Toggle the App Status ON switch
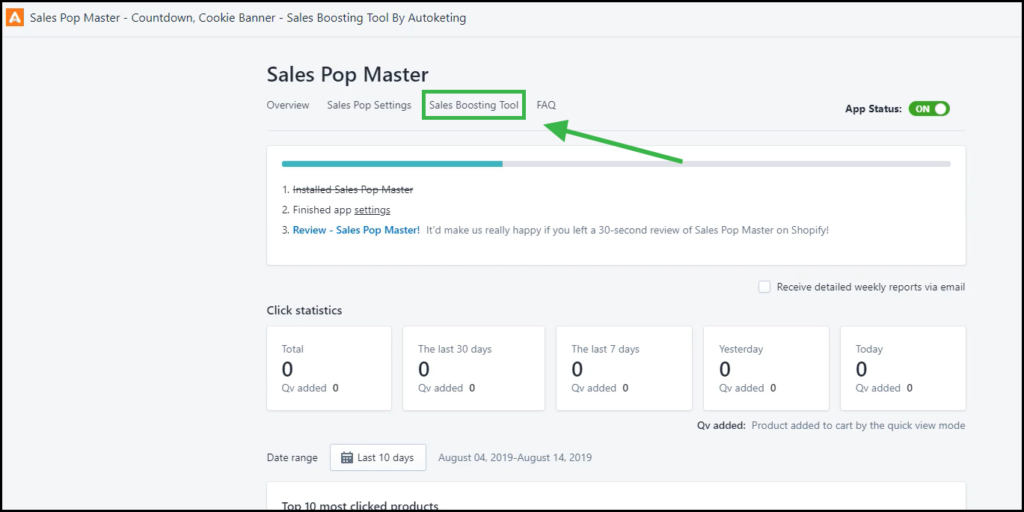This screenshot has width=1024, height=512. click(929, 109)
